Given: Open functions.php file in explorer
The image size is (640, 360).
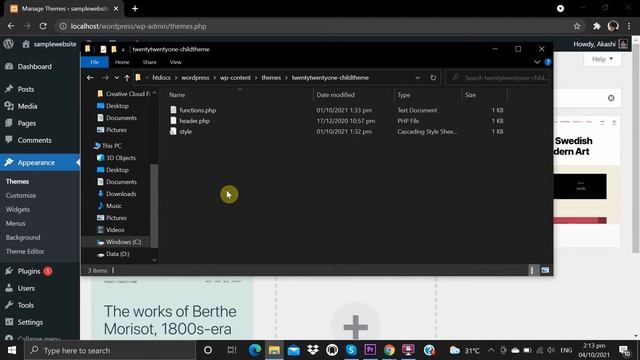Looking at the screenshot, I should tap(198, 110).
